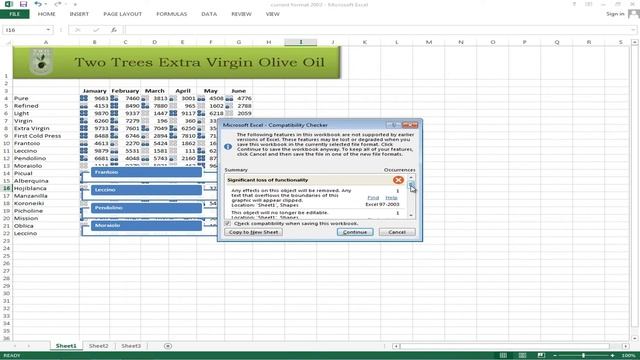
Task: Click the vertical scrollbar up arrow of worksheet
Action: (x=635, y=42)
